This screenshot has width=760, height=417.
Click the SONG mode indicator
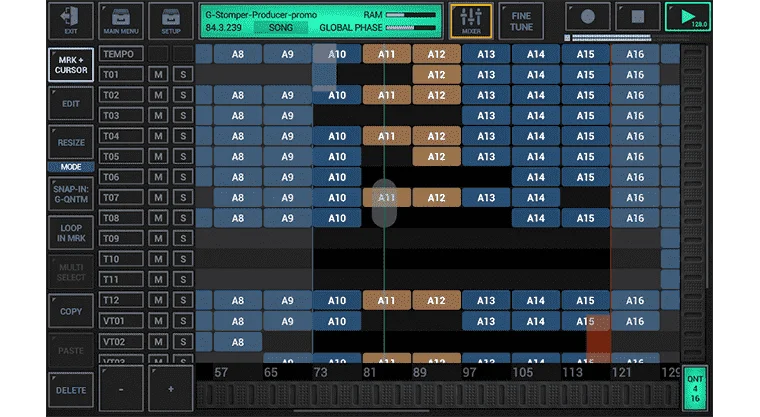coord(281,28)
